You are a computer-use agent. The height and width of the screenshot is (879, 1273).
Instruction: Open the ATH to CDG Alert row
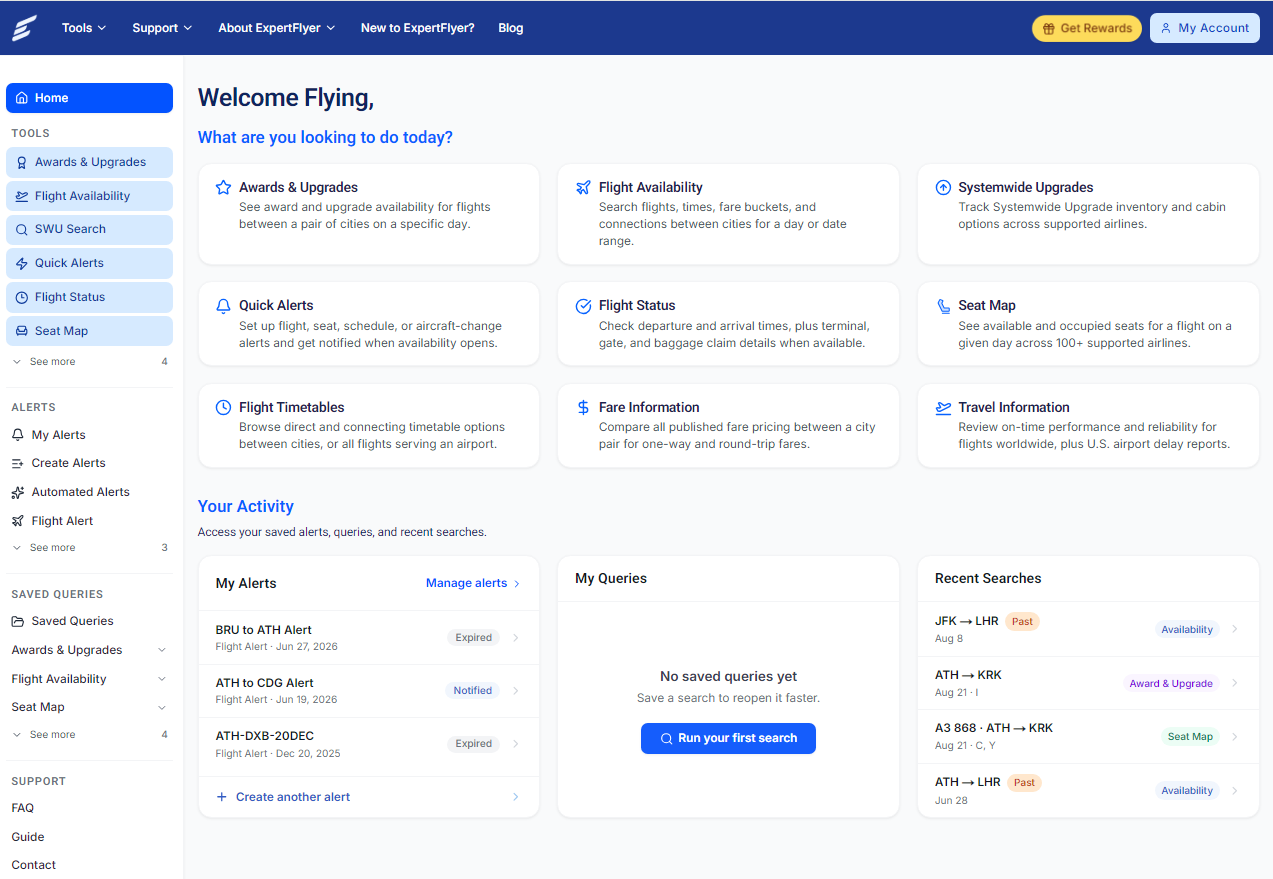click(368, 691)
